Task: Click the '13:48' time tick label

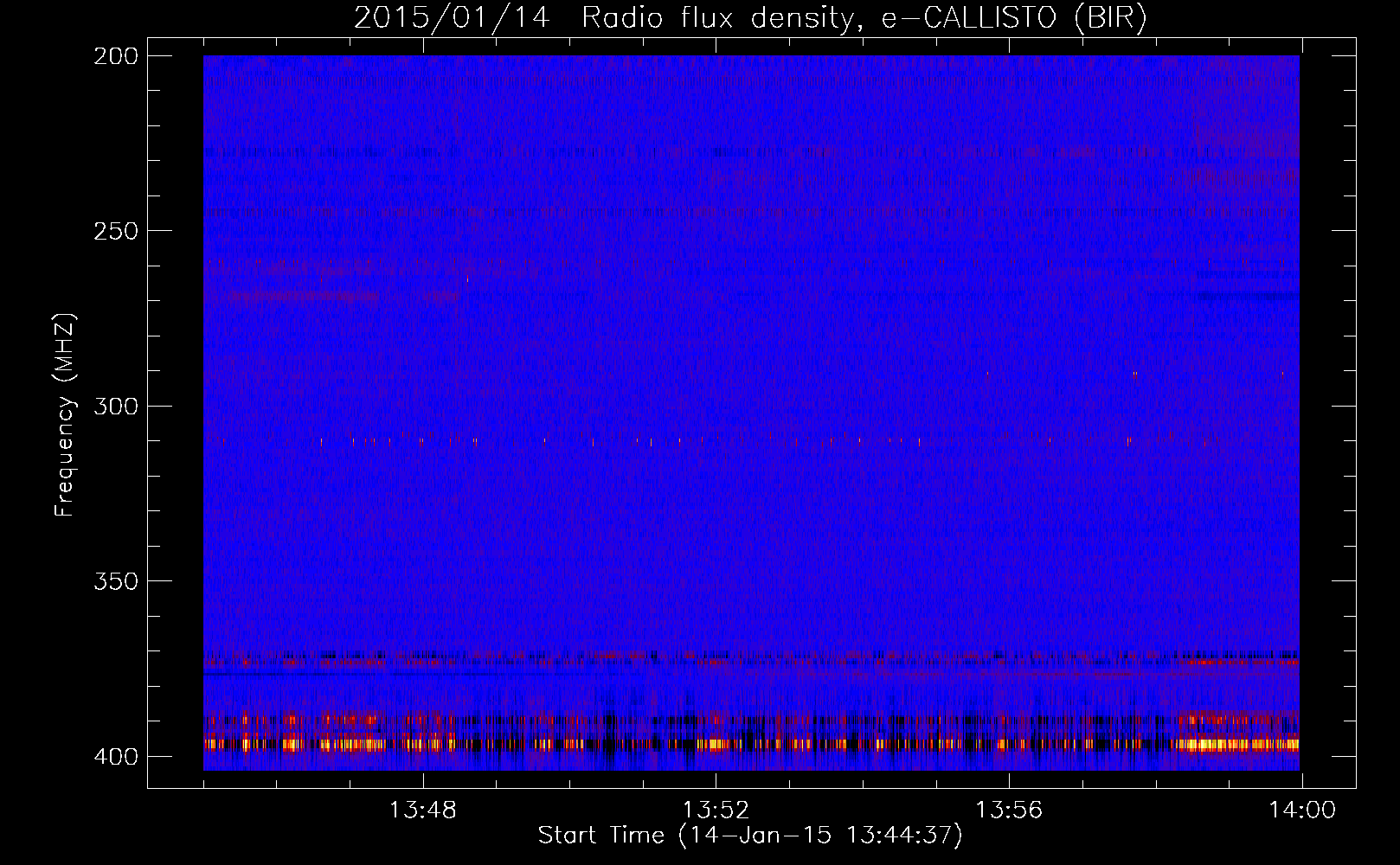Action: pos(422,811)
